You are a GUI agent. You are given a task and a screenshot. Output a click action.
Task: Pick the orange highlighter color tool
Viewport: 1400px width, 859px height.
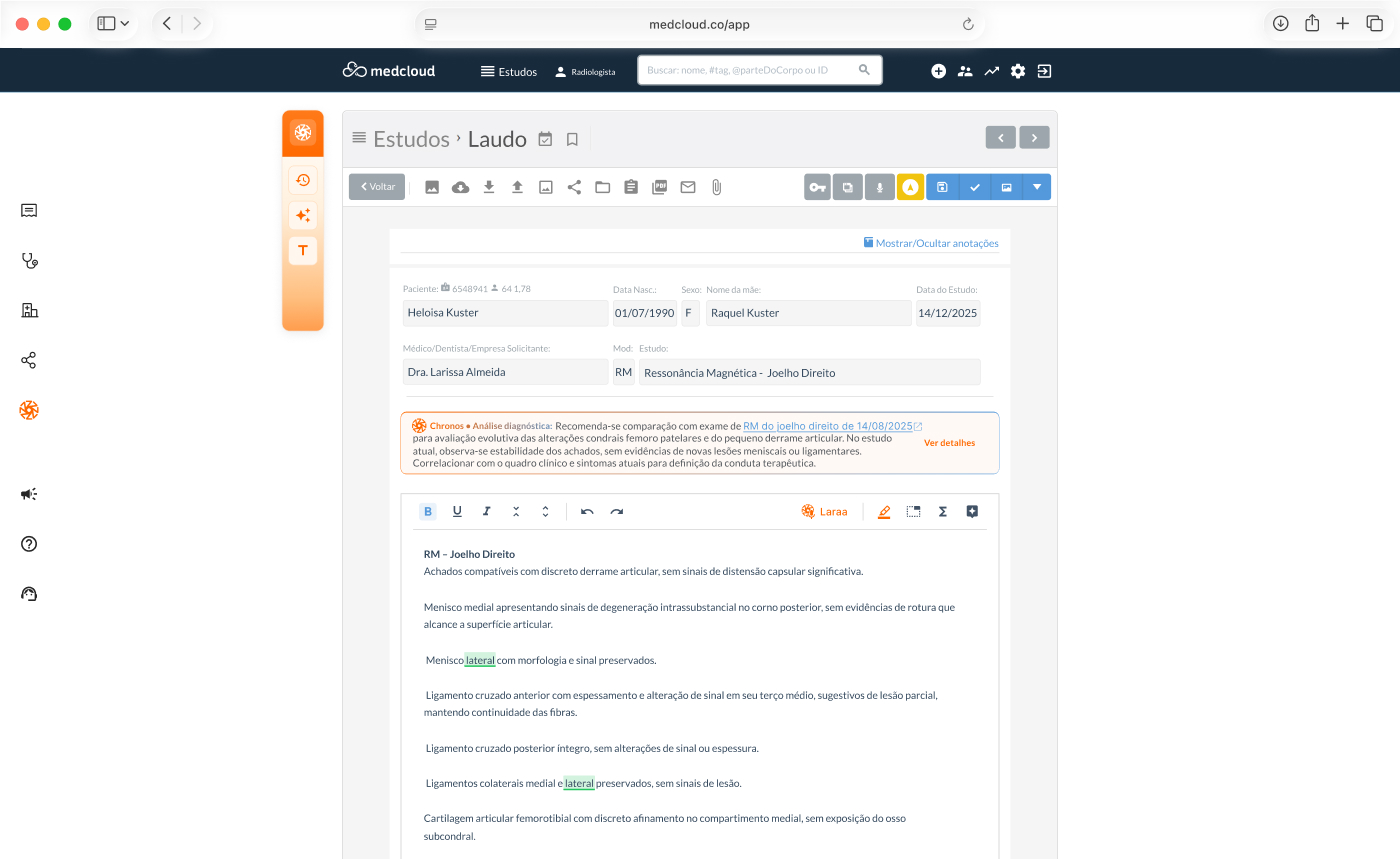883,511
